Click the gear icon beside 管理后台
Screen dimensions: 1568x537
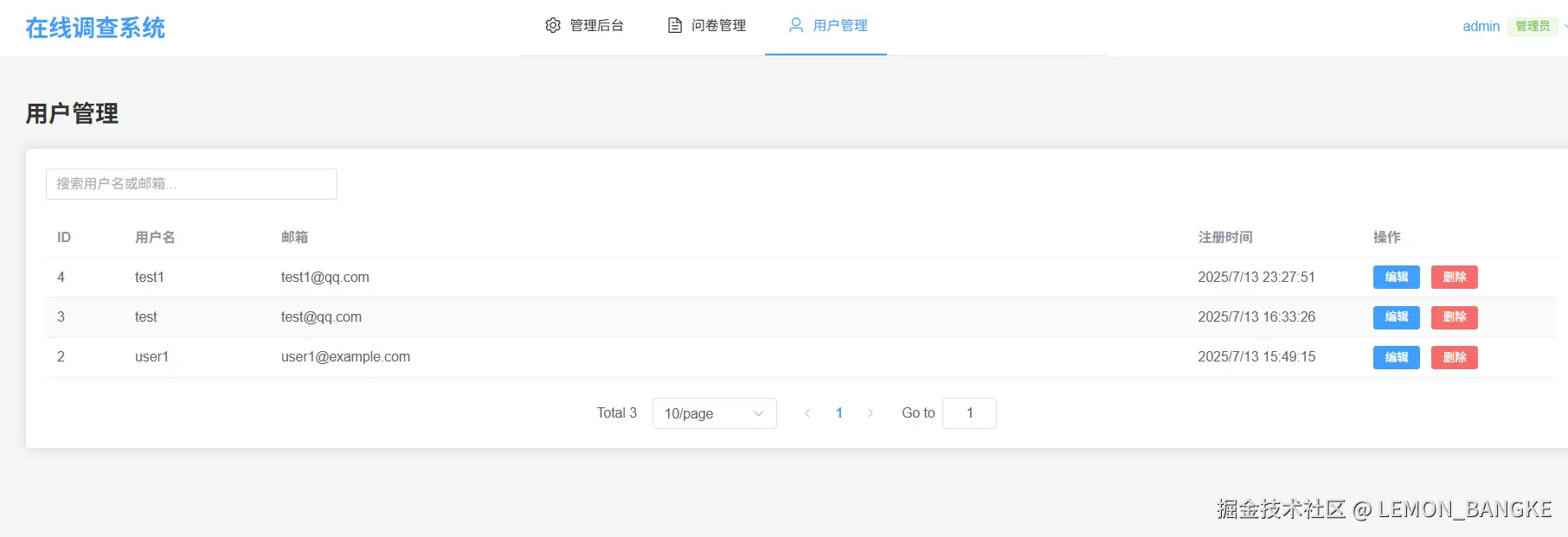click(553, 26)
